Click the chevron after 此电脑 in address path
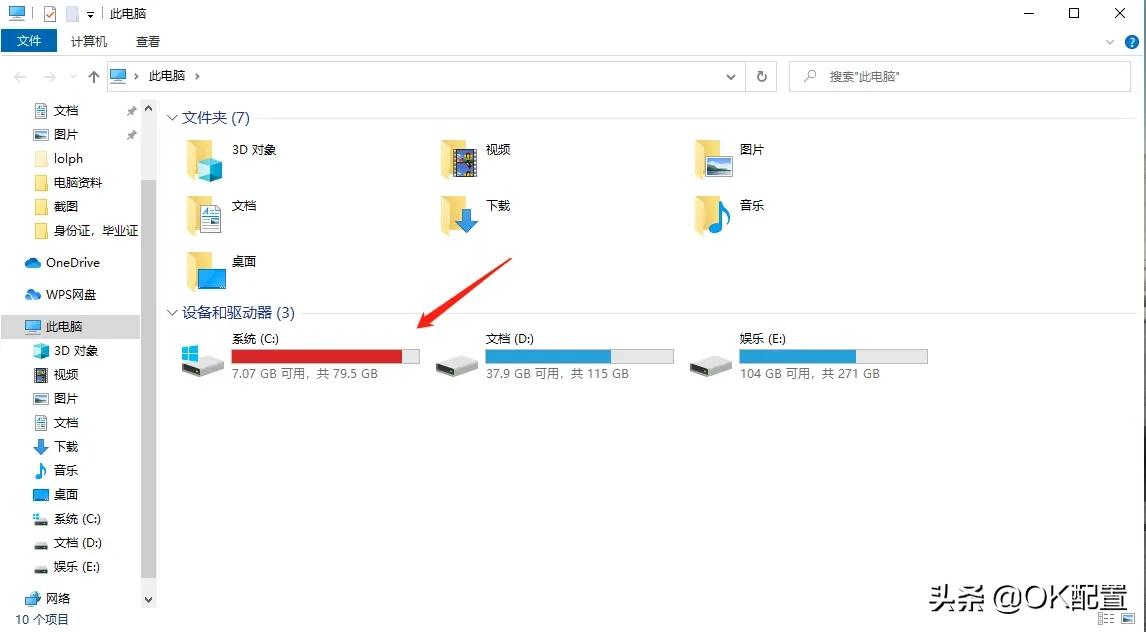Screen dimensions: 1146x632 197,76
